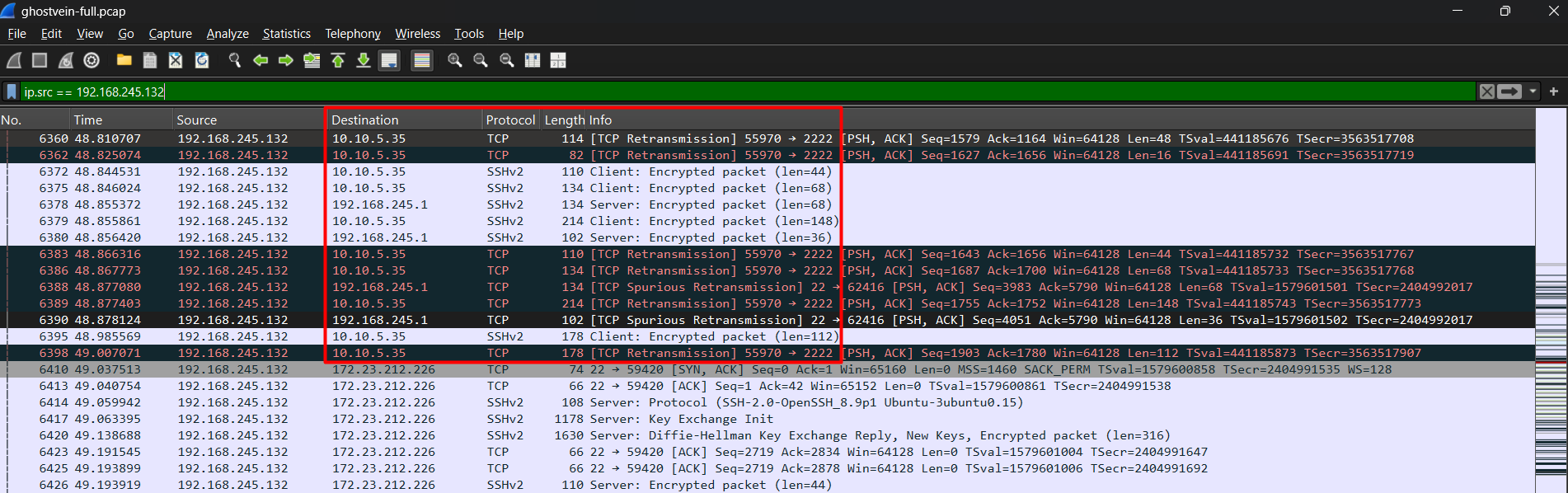The image size is (1568, 493).
Task: Sort by the No. column header
Action: (35, 120)
